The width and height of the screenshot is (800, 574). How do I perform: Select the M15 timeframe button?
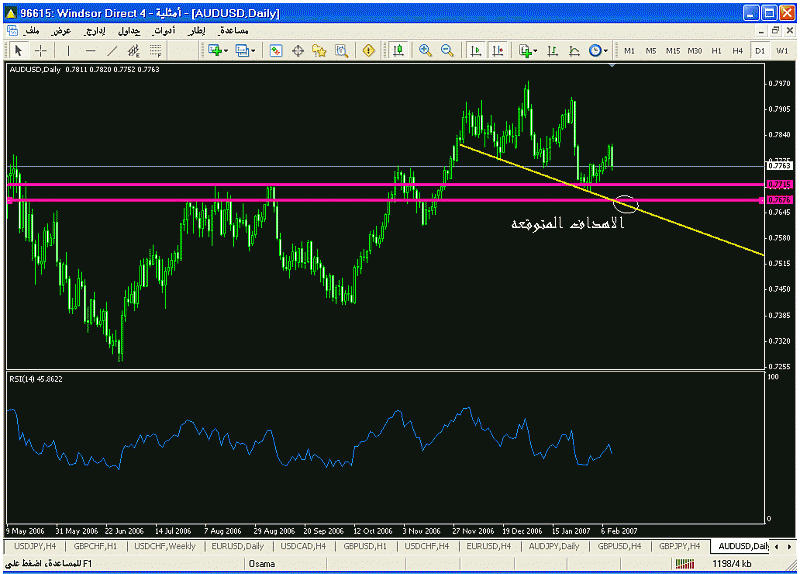(x=672, y=50)
